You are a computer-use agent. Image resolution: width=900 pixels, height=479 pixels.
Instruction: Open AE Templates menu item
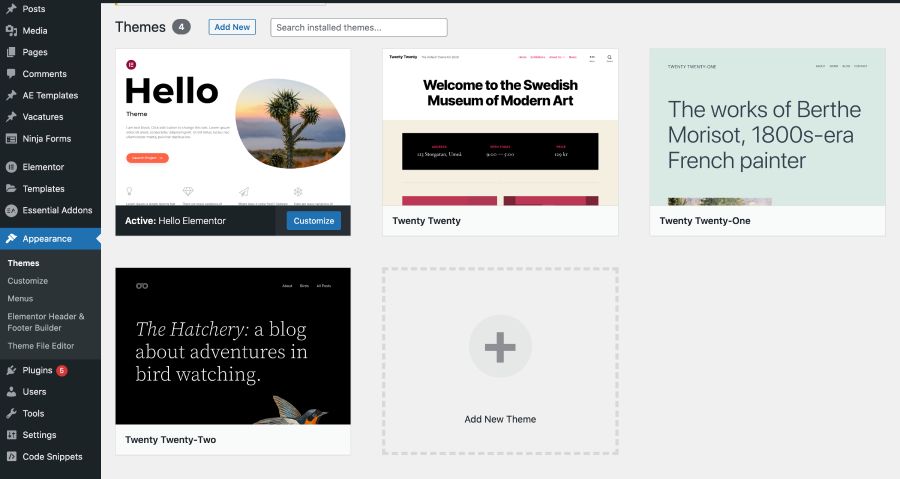(x=50, y=95)
